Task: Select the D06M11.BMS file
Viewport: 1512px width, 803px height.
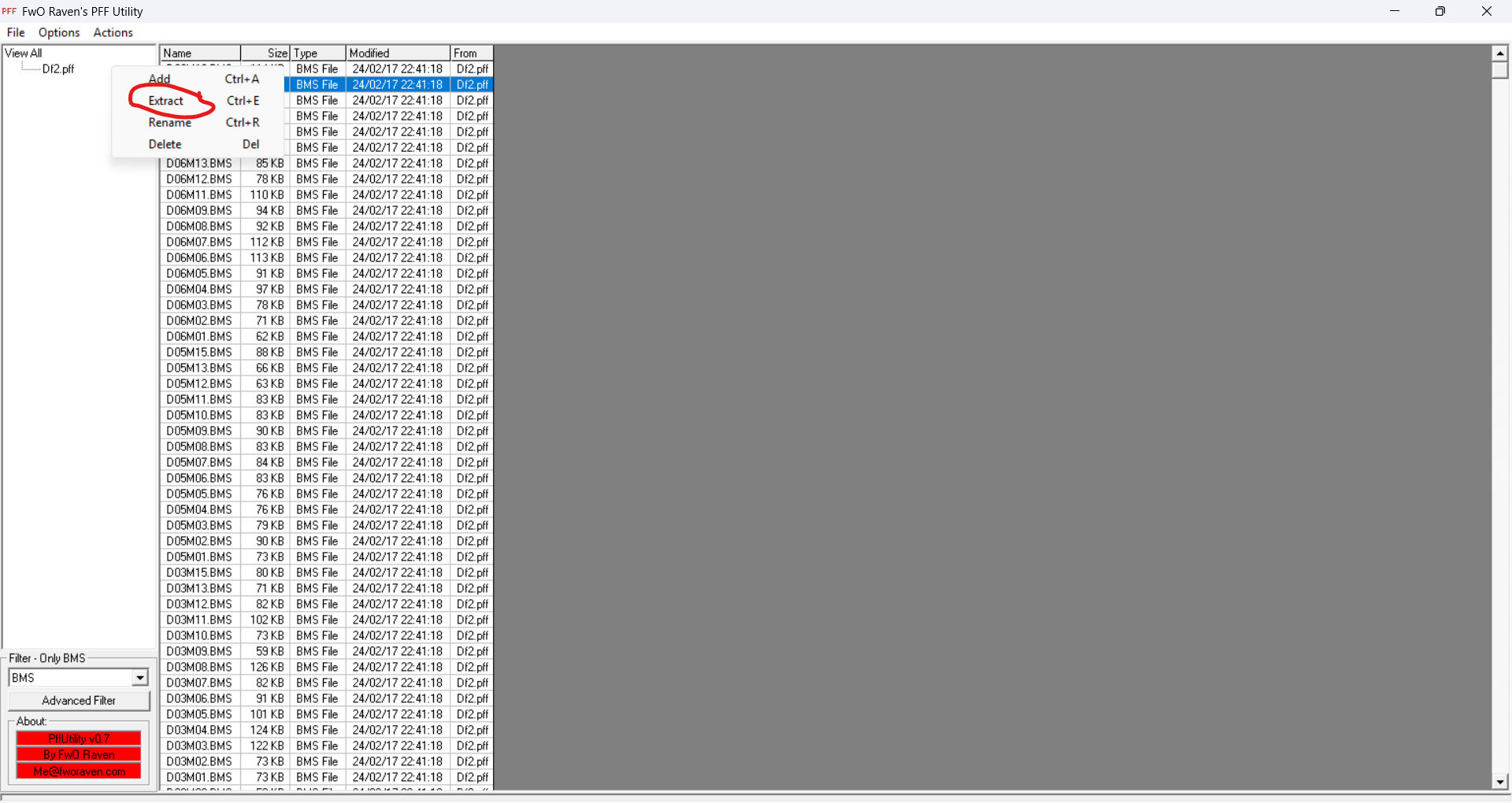Action: click(199, 194)
